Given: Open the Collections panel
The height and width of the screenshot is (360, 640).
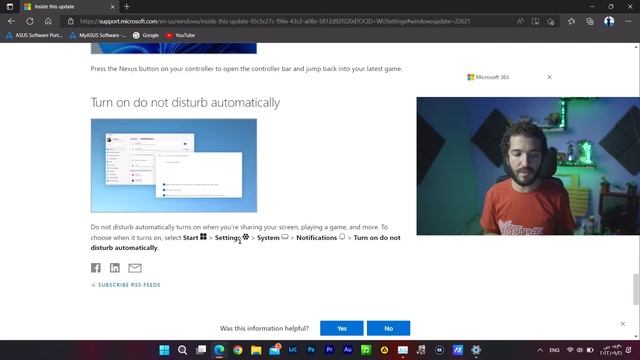Looking at the screenshot, I should [590, 21].
